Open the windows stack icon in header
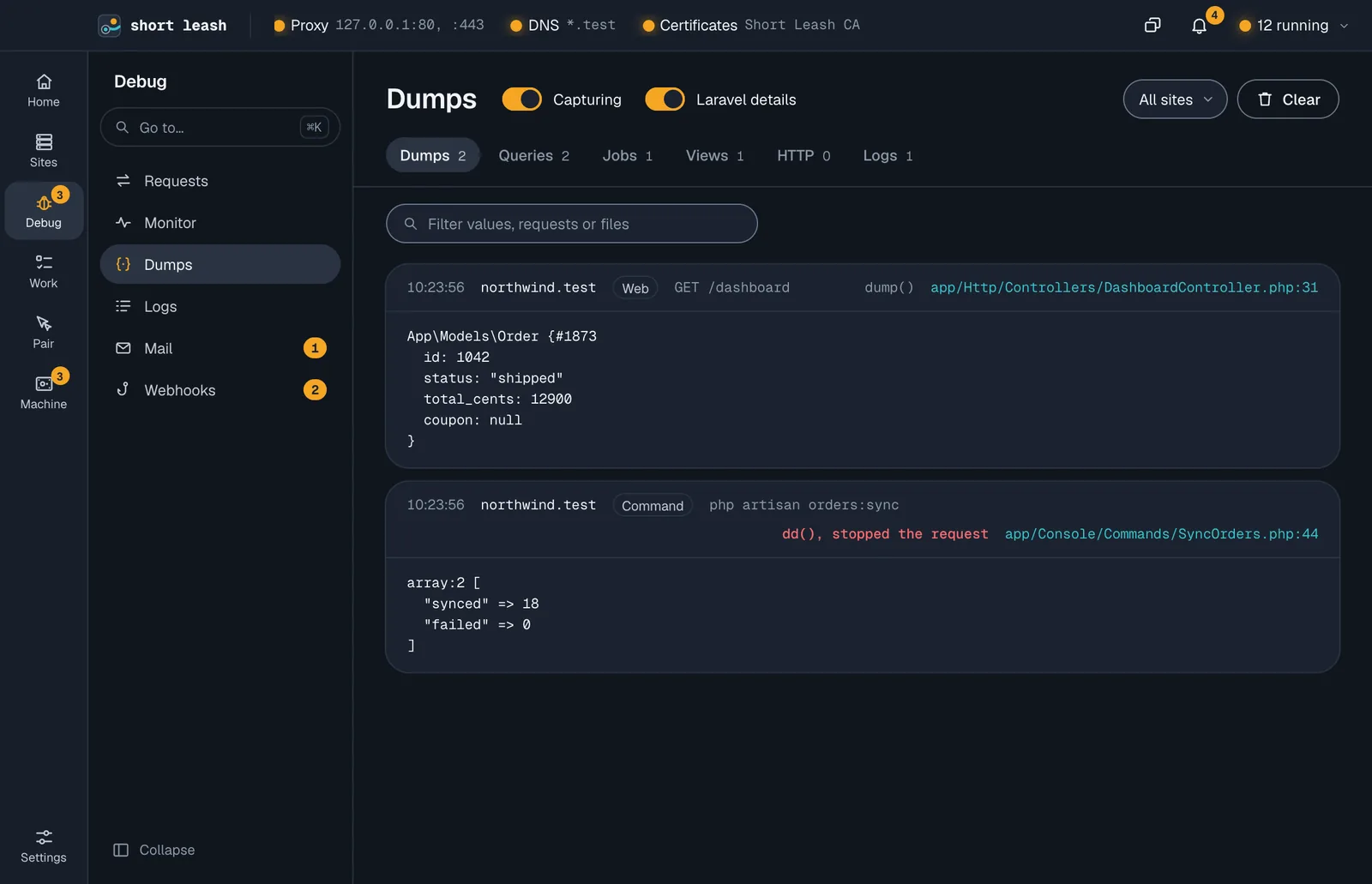 click(1152, 26)
